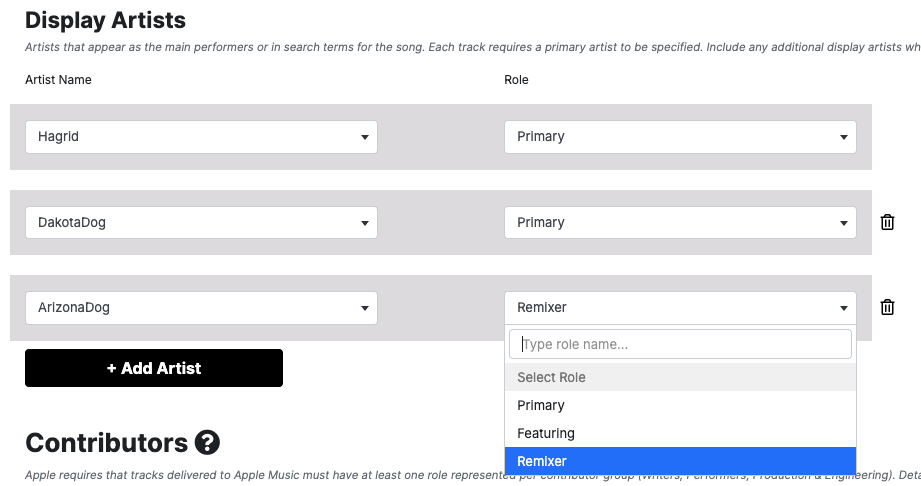Open the Contributors help question mark

pos(207,443)
